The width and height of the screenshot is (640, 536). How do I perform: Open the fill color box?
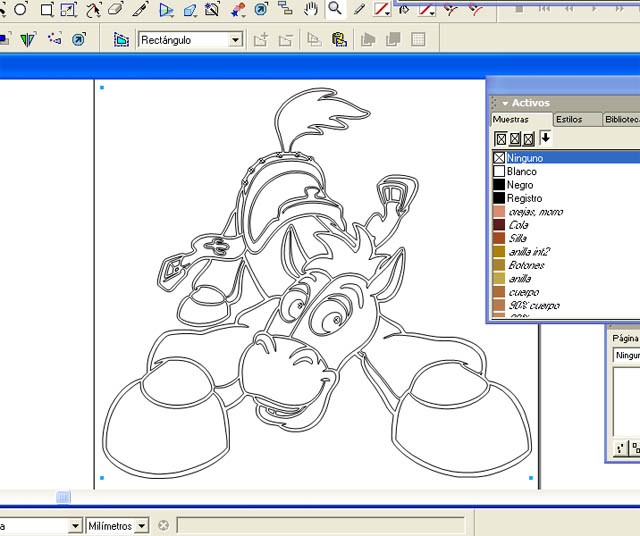(426, 9)
